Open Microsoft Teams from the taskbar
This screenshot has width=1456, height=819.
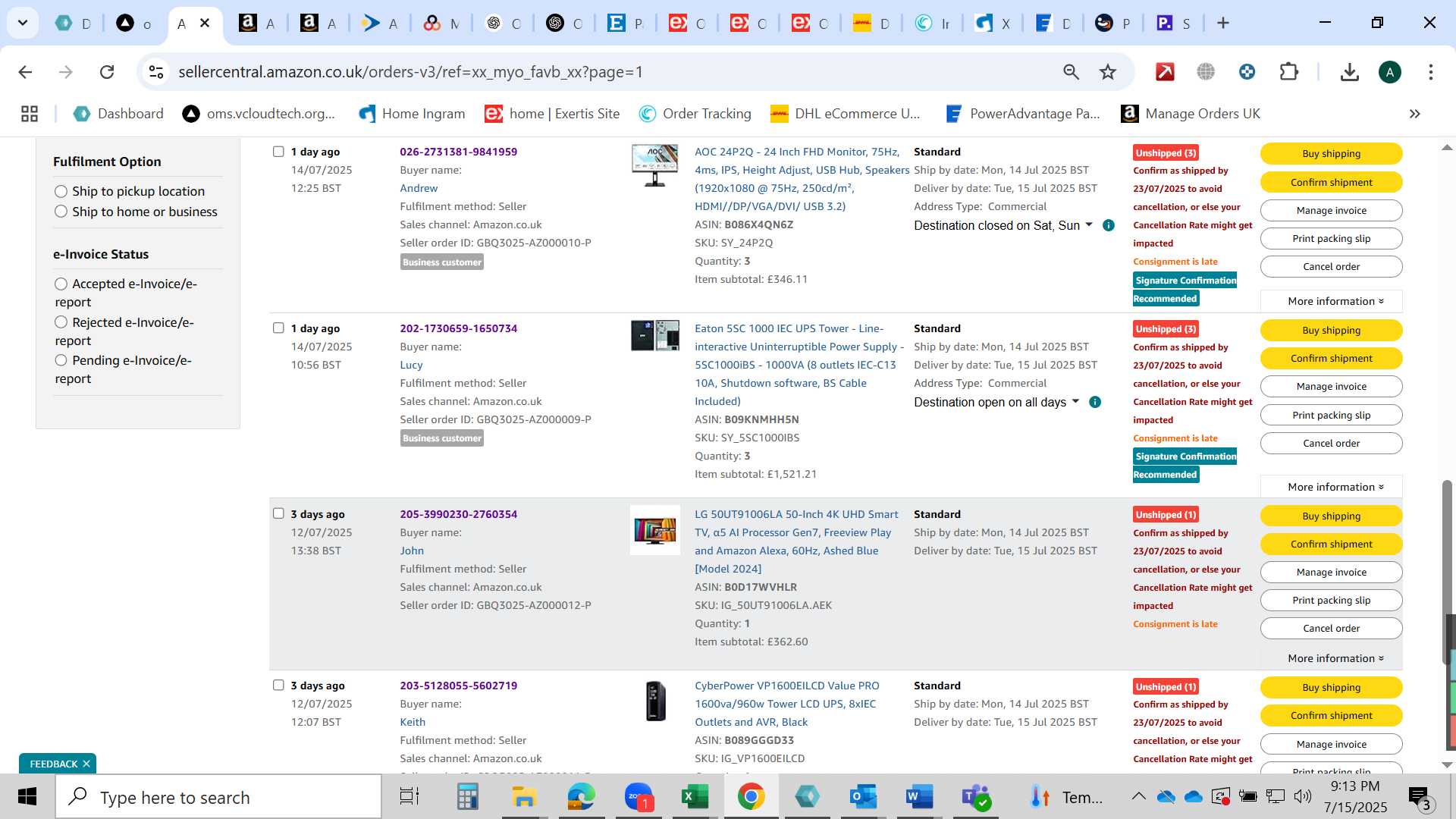[976, 797]
